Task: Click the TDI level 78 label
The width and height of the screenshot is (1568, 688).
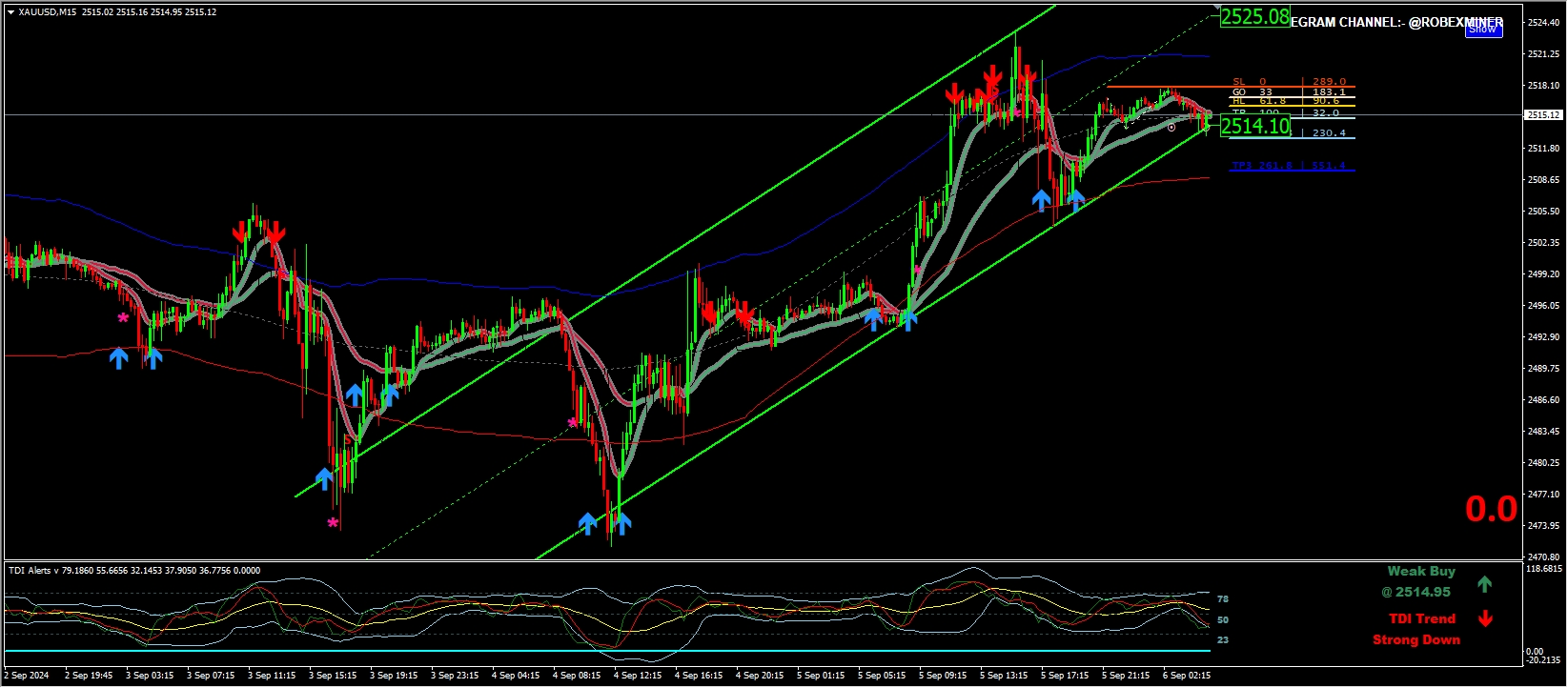Action: (x=1223, y=599)
